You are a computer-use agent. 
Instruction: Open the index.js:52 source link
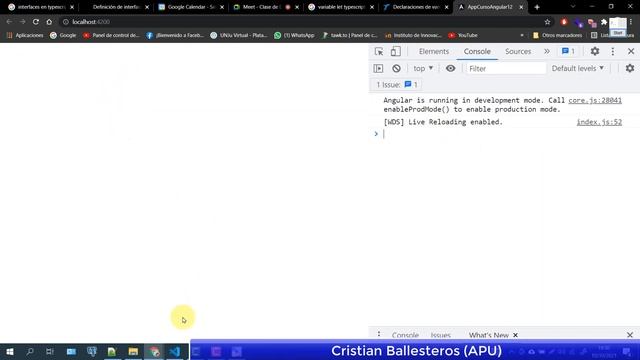click(x=599, y=122)
